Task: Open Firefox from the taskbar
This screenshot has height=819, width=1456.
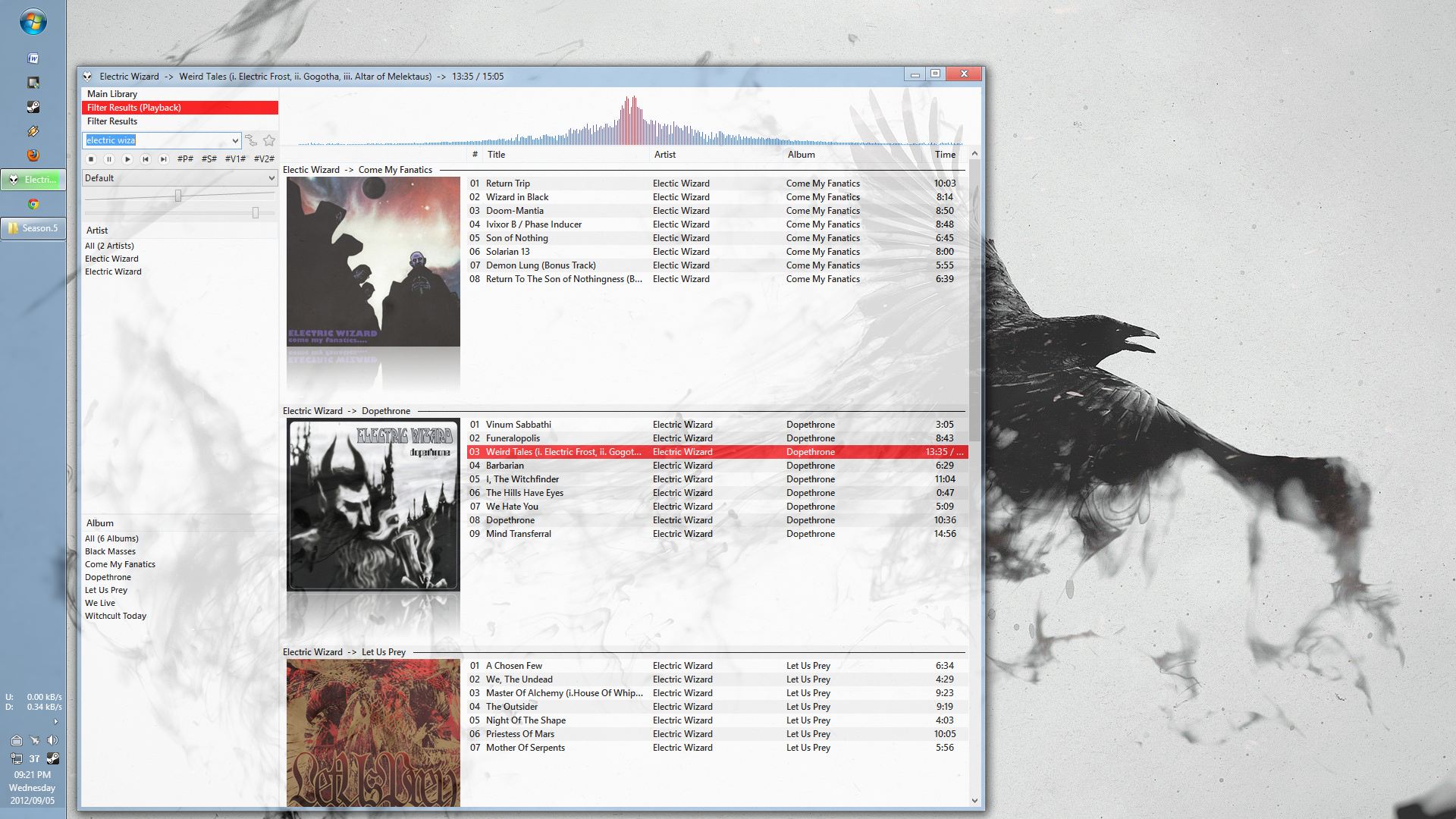Action: [x=33, y=155]
